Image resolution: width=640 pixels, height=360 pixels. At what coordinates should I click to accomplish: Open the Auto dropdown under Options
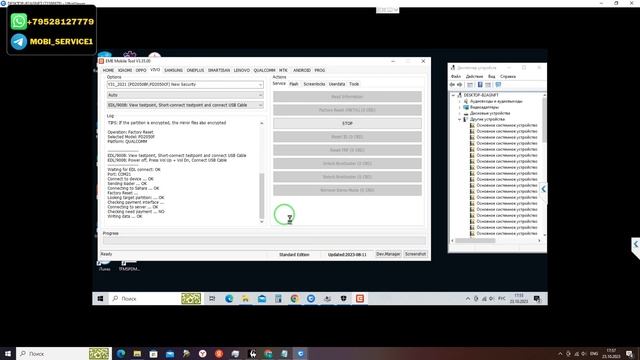260,95
